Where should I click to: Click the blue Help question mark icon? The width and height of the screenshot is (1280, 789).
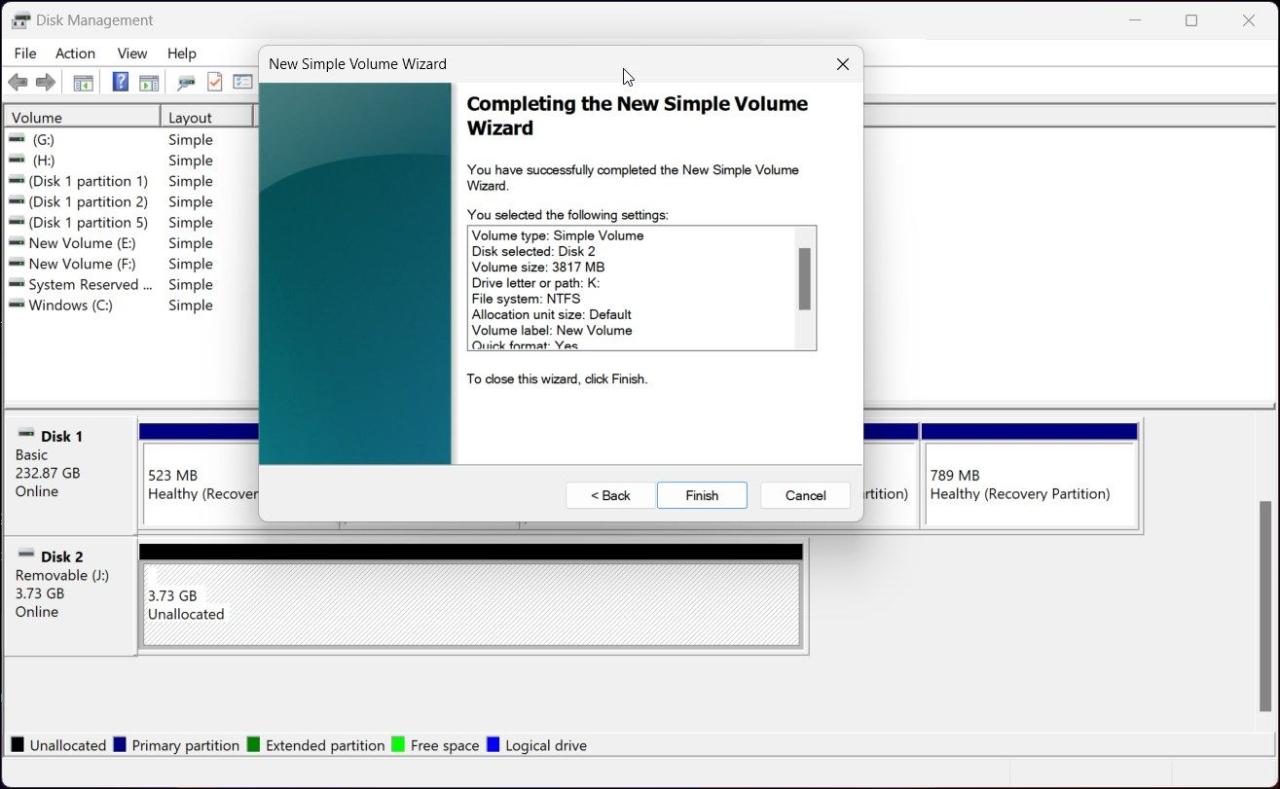(120, 82)
